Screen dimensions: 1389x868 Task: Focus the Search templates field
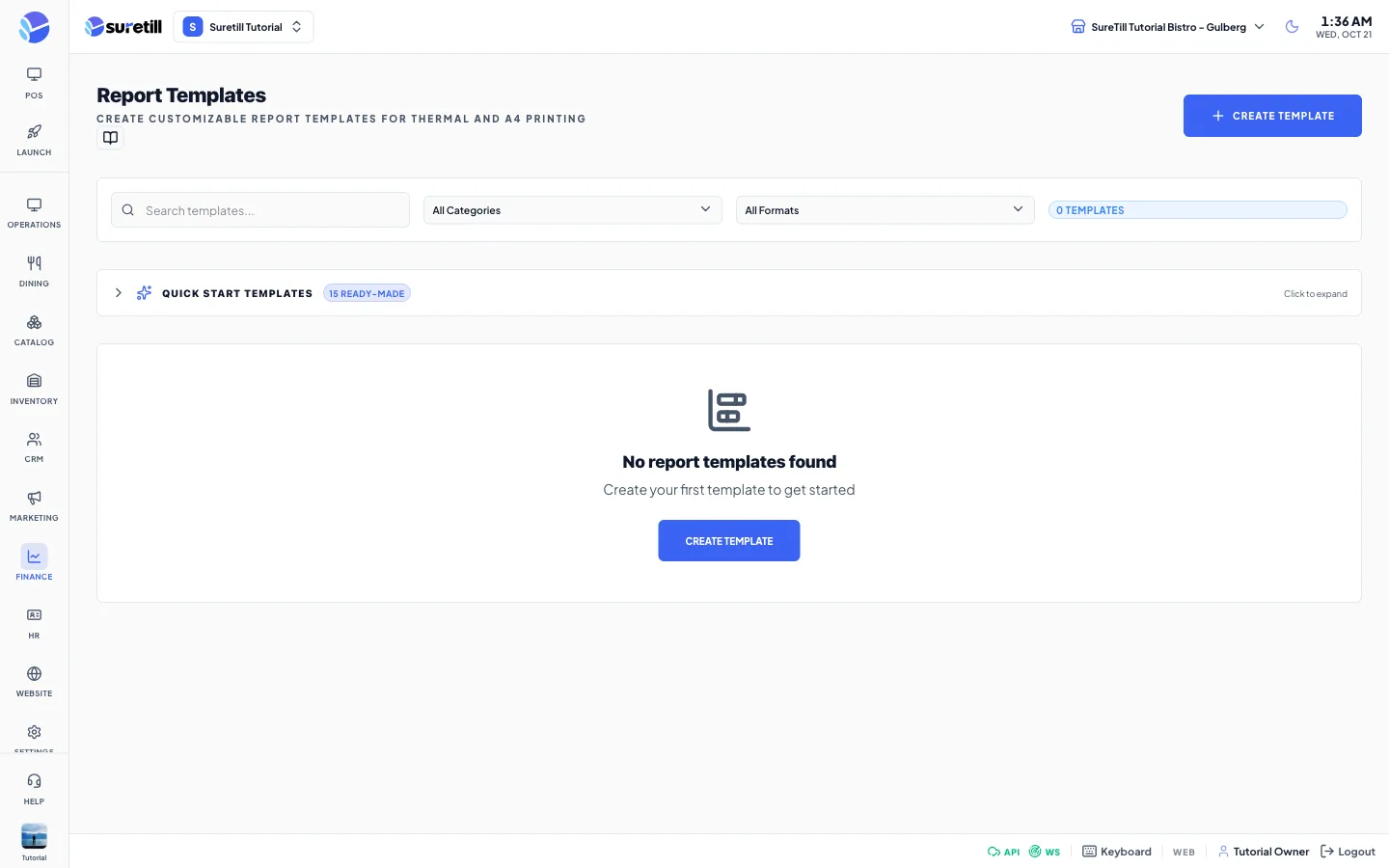[x=260, y=210]
